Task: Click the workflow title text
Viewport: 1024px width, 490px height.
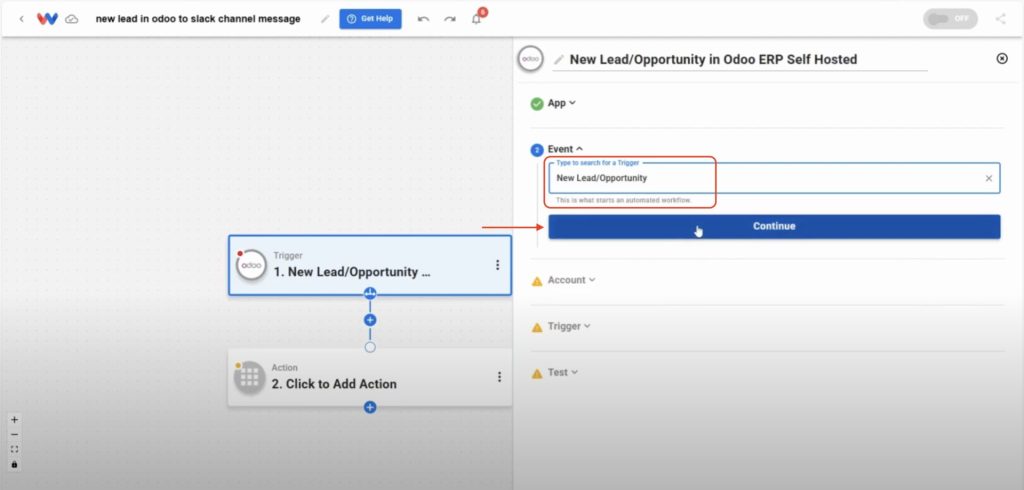Action: [198, 19]
